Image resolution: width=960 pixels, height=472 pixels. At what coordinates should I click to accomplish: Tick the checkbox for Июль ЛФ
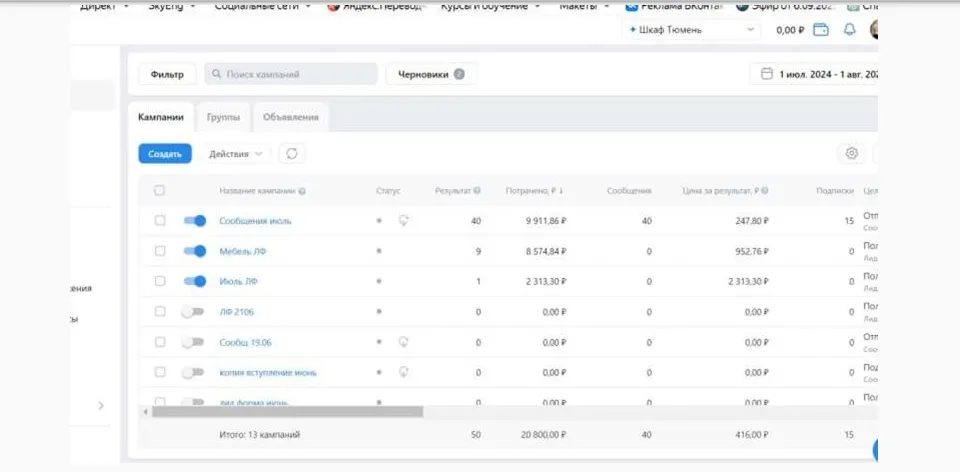pos(160,281)
